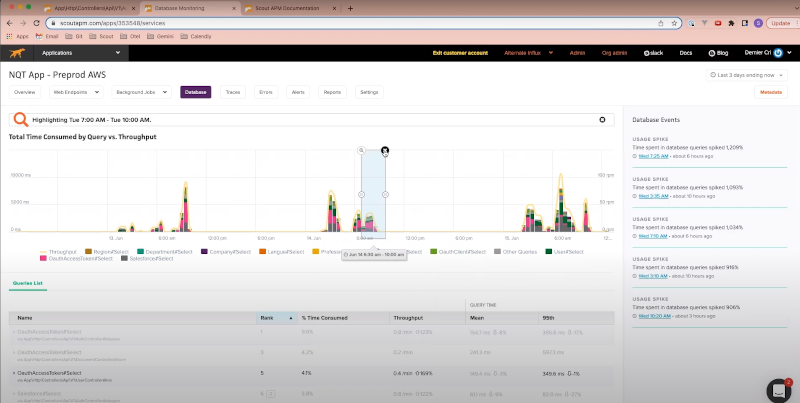
Task: Click the Metadata button
Action: (771, 92)
